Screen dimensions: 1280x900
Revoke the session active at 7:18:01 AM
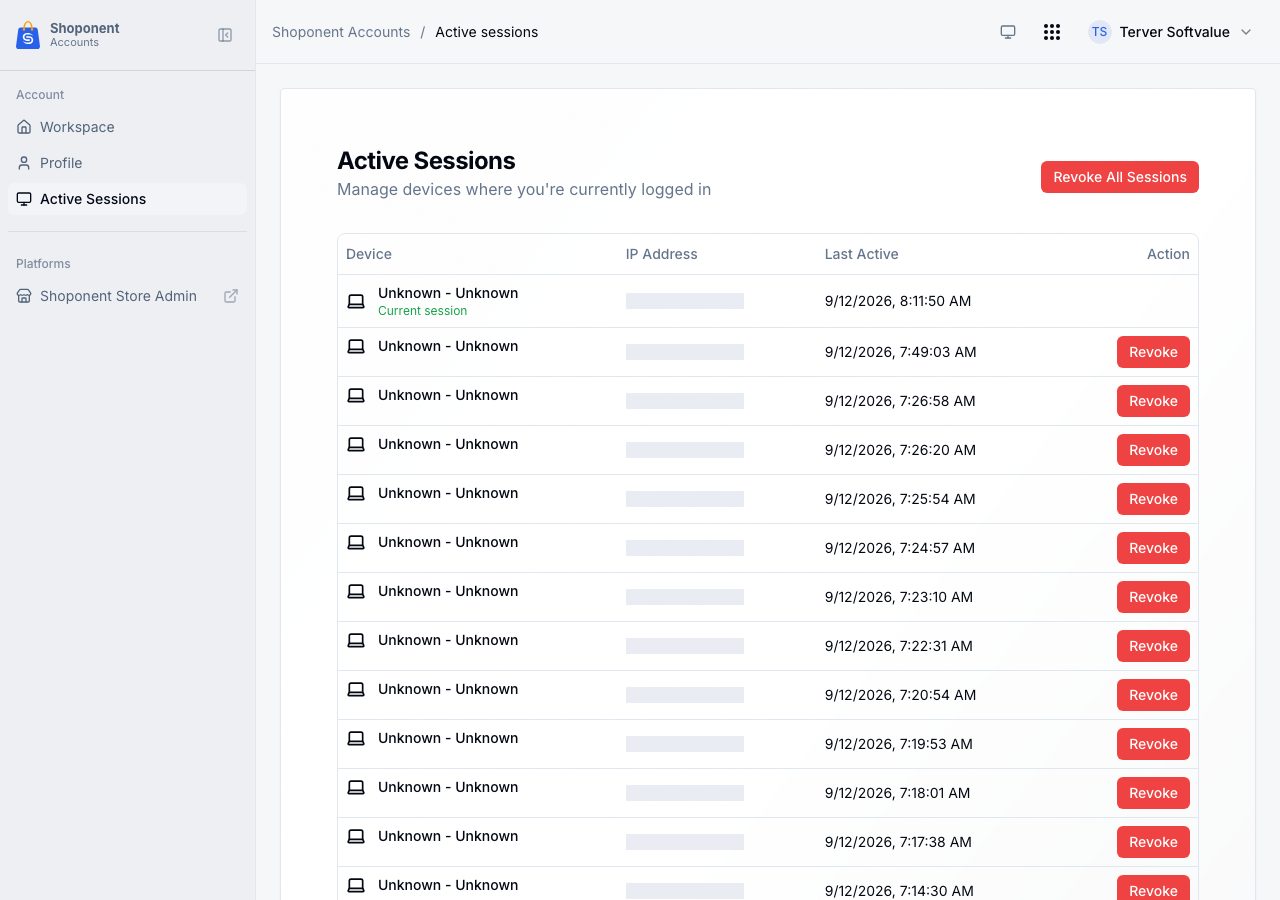click(x=1153, y=793)
